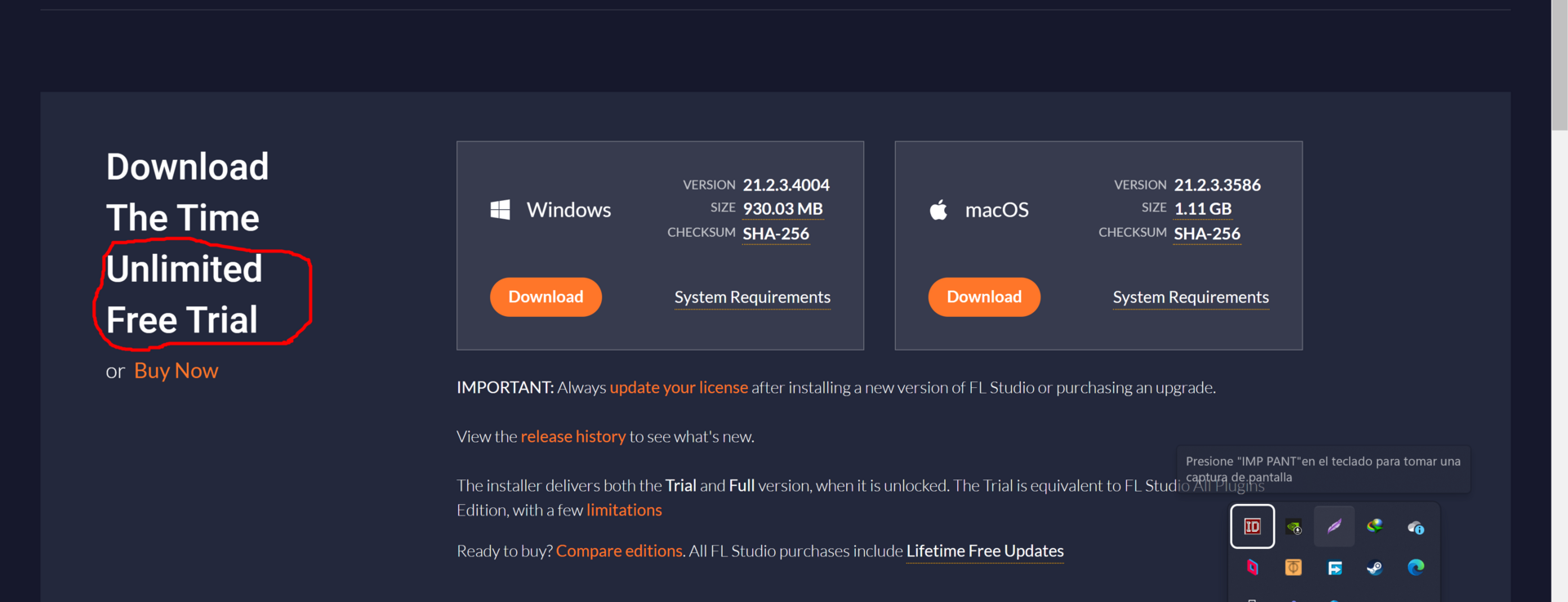Image resolution: width=1568 pixels, height=602 pixels.
Task: Open macOS System Requirements link
Action: [1191, 297]
